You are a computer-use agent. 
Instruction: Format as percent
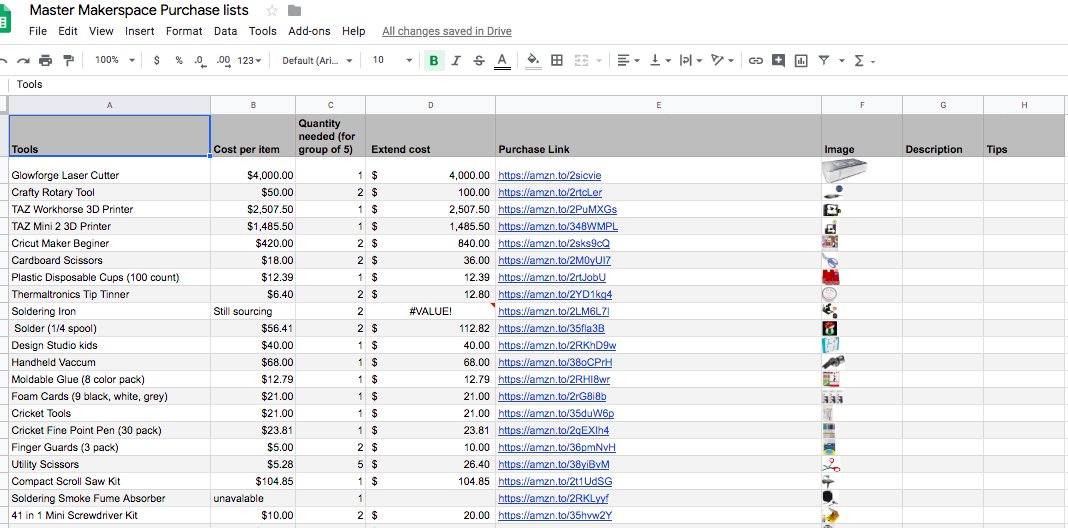pyautogui.click(x=179, y=61)
